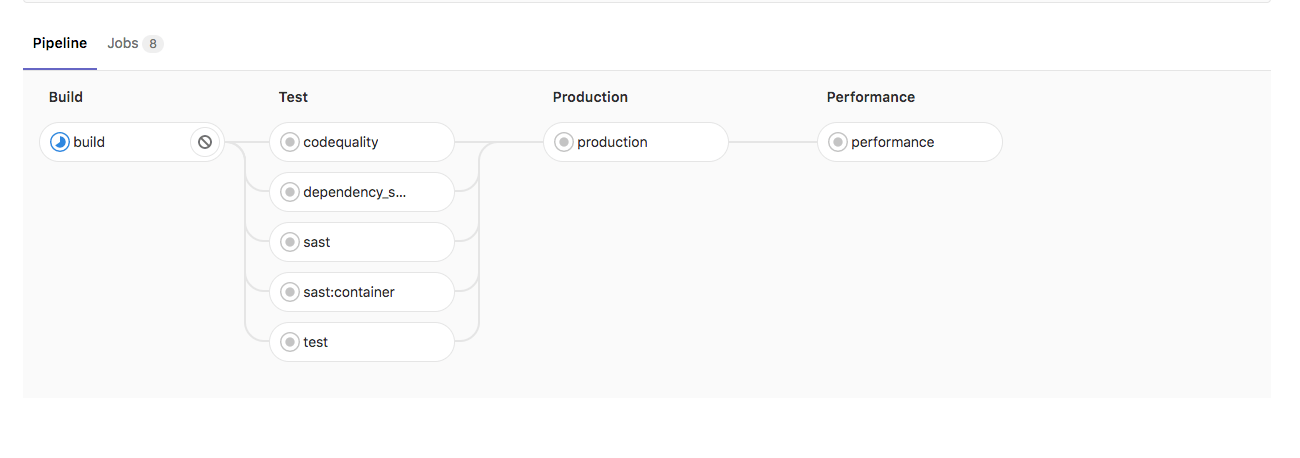Click the sast:container job status icon
This screenshot has height=458, width=1300.
tap(290, 292)
